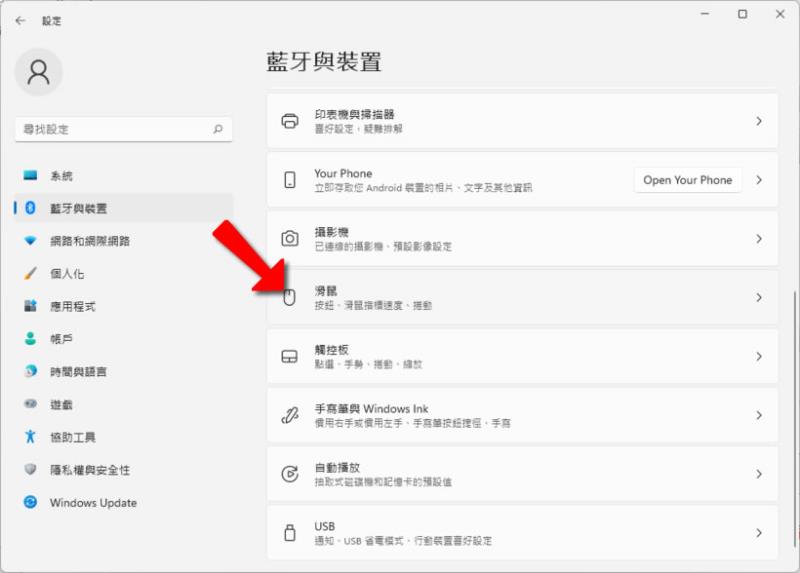Click the 手寫筆與 Windows Ink title text
The width and height of the screenshot is (800, 573).
(x=371, y=409)
